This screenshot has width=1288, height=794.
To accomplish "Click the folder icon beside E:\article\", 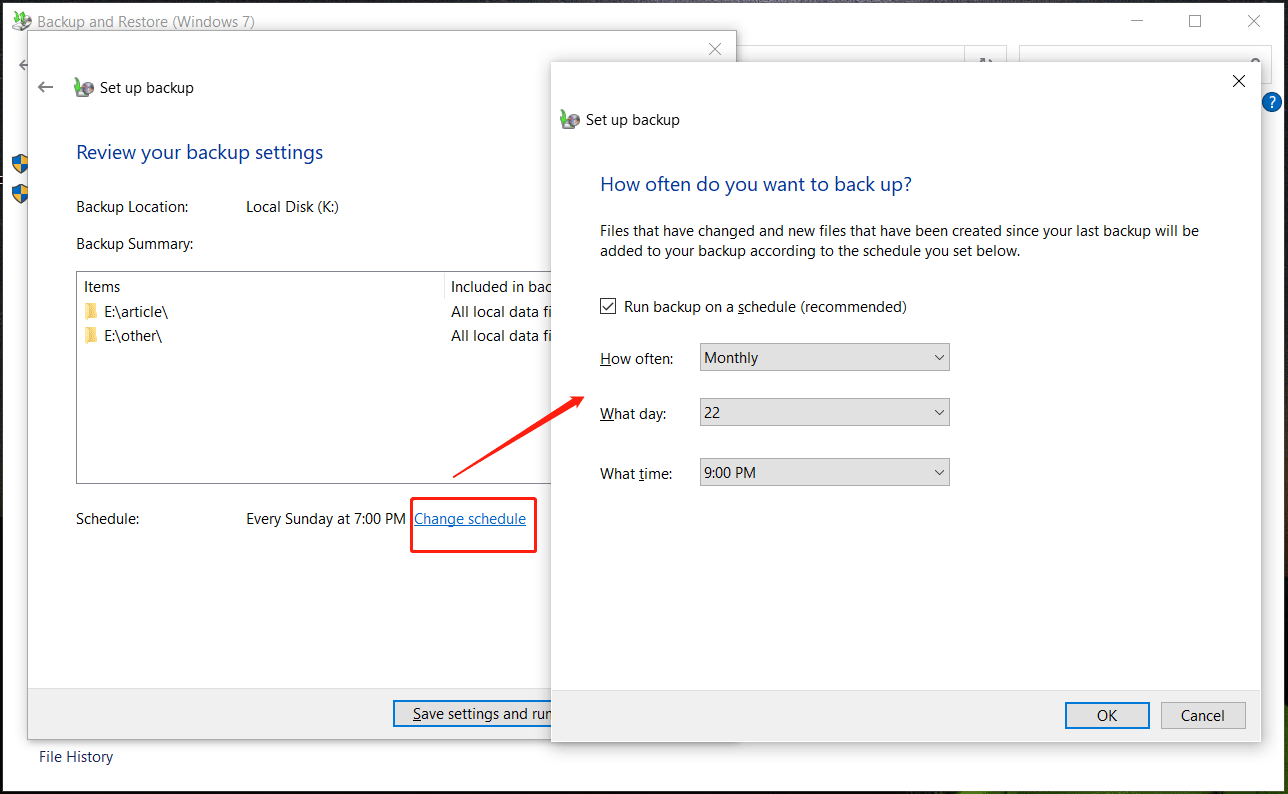I will click(x=92, y=311).
